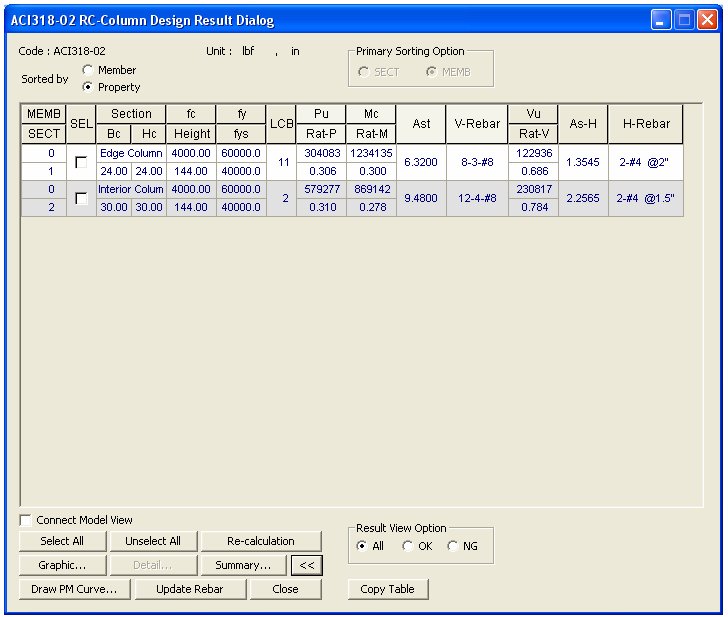
Task: Open the Summary... report
Action: tap(243, 565)
